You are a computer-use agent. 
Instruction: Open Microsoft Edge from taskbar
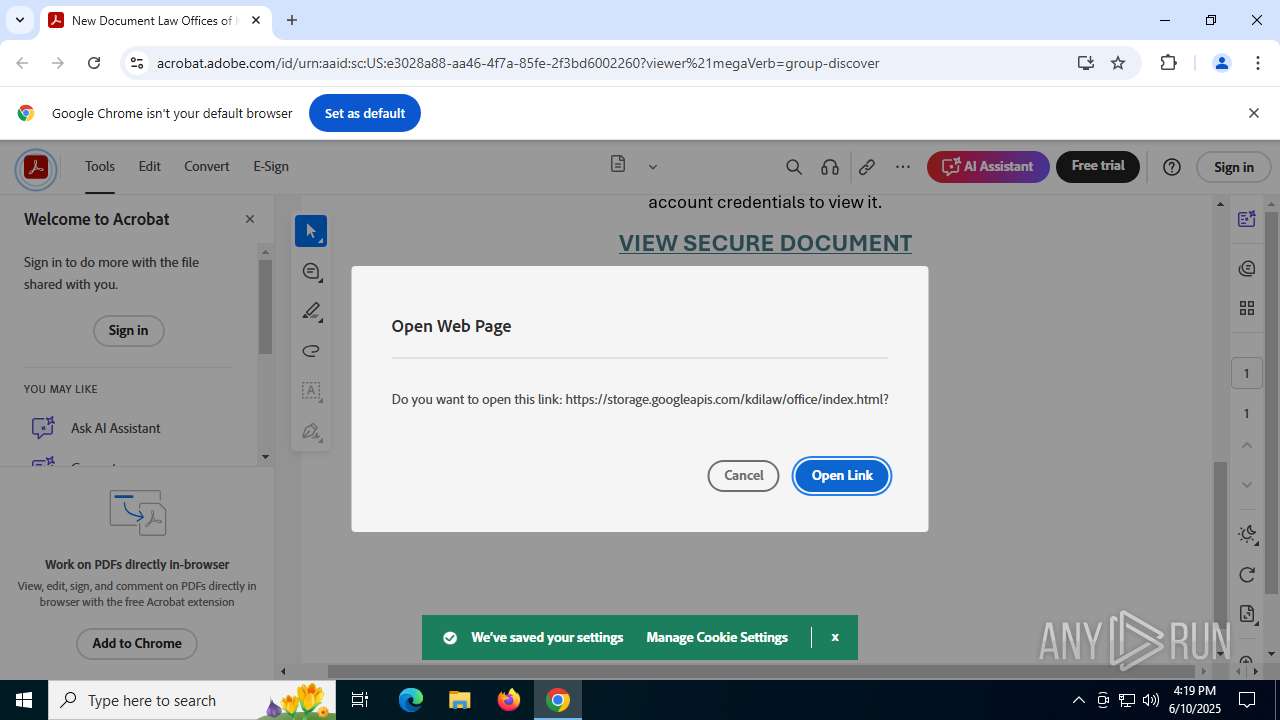[411, 700]
